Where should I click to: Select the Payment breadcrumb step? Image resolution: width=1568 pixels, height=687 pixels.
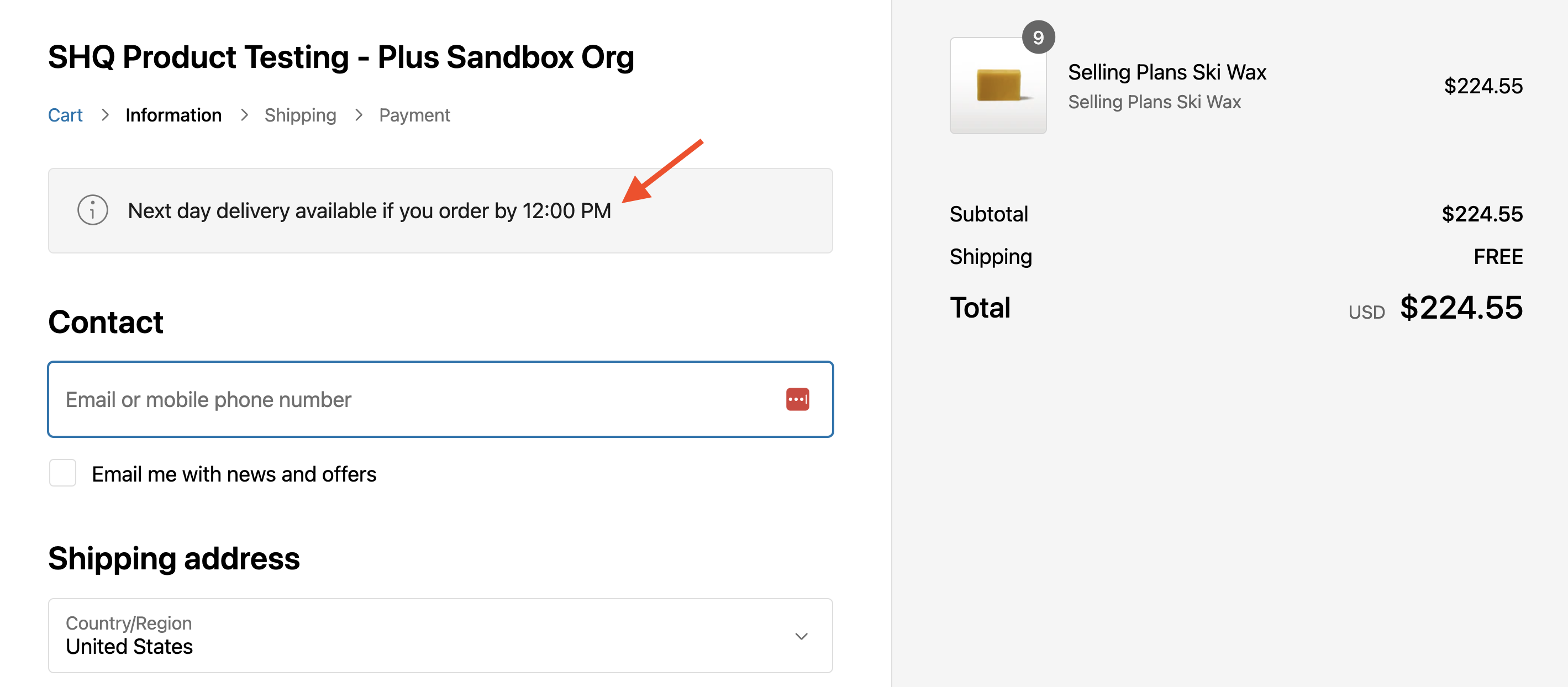[414, 115]
